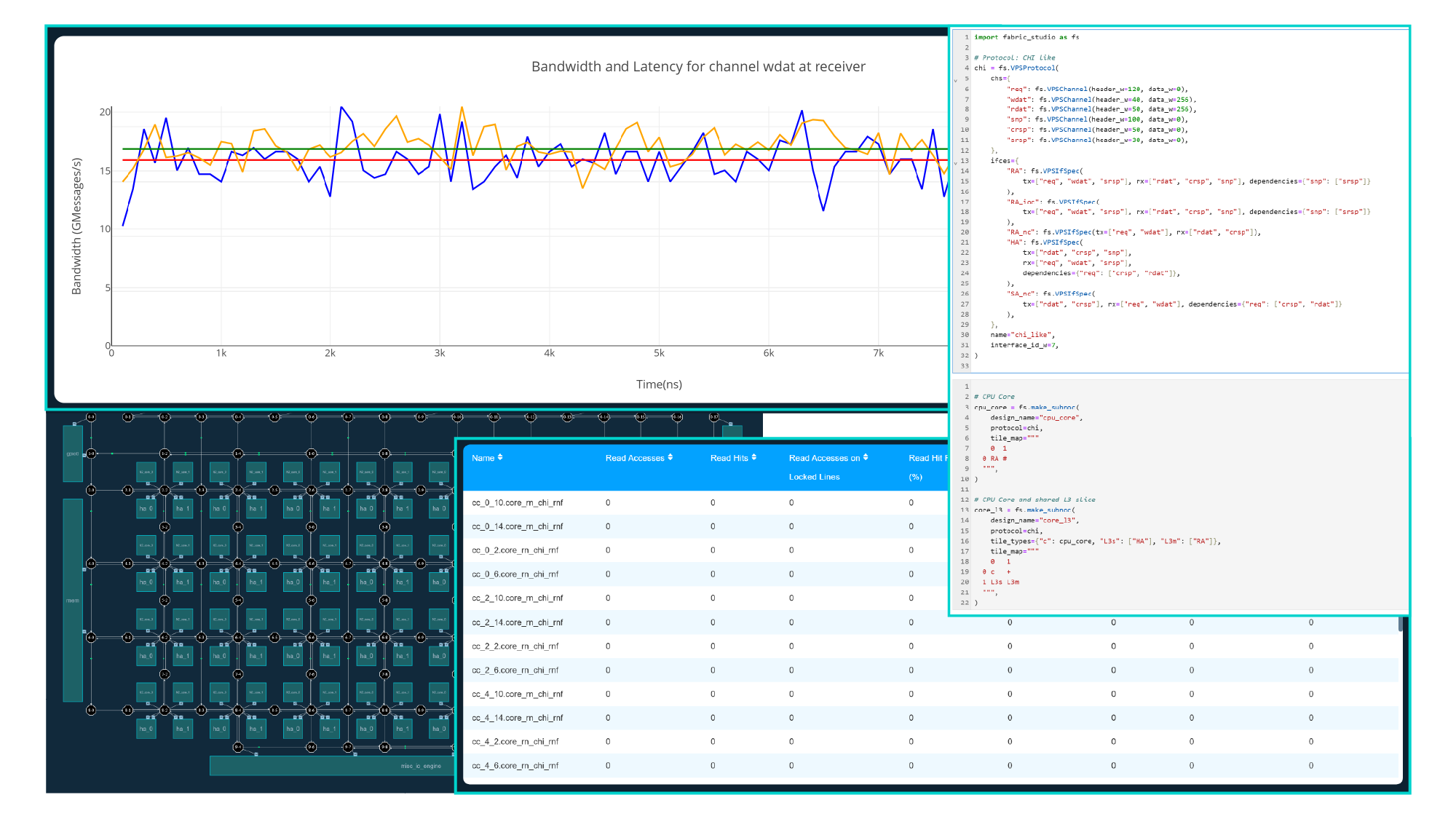Select row cc_4_6.core_rn_chi_rnf
Screen dimensions: 1456x819
(x=933, y=766)
